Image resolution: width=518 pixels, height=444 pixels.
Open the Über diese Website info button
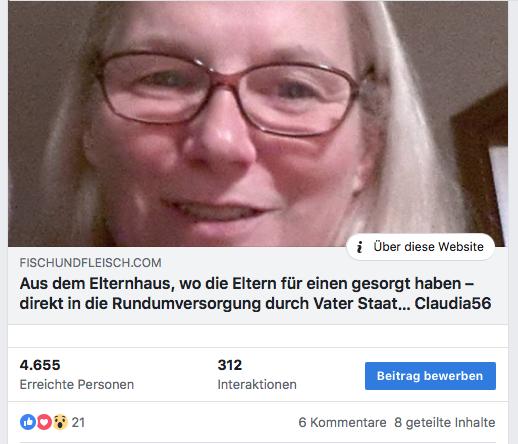click(x=421, y=247)
